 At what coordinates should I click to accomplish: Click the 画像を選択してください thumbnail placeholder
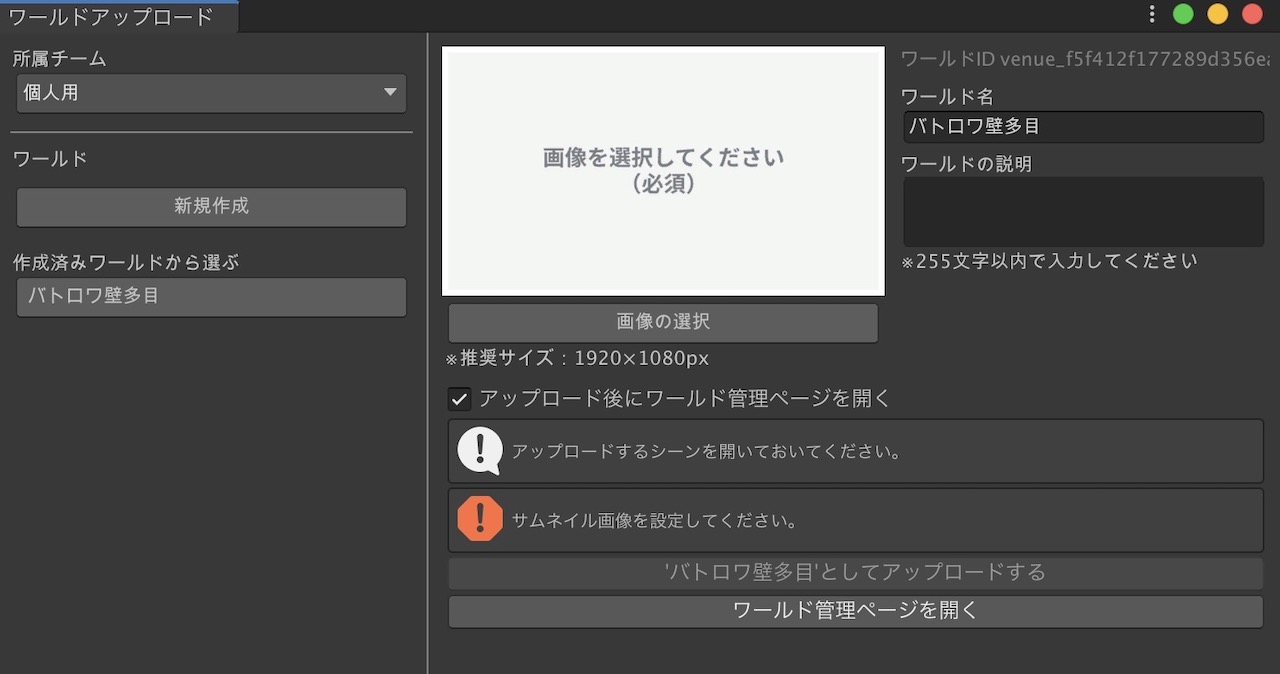662,170
